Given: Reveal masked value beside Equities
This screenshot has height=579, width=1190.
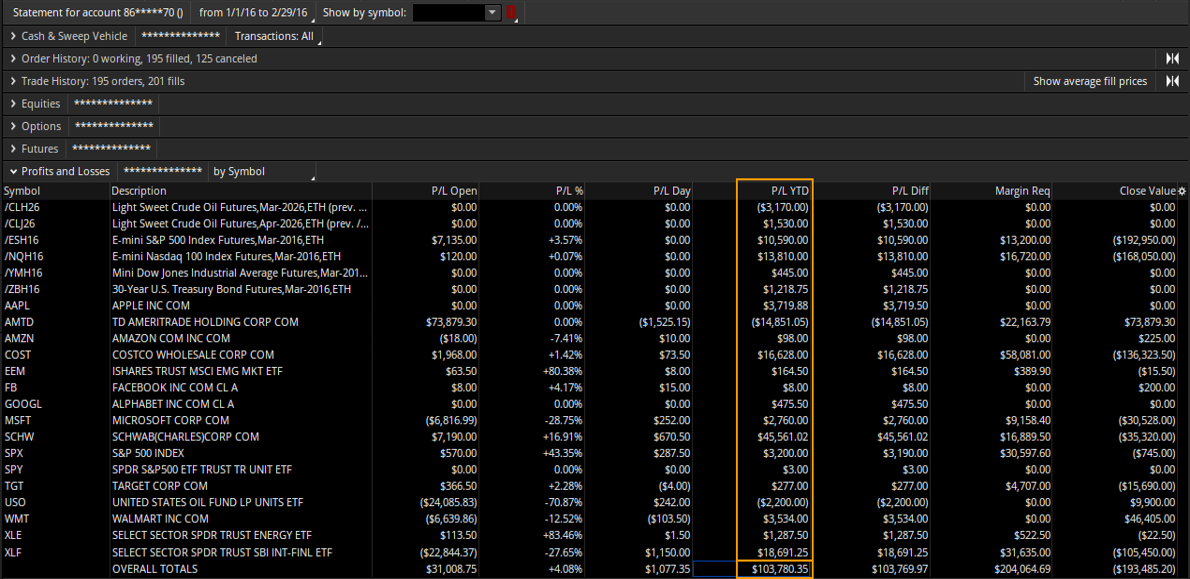Looking at the screenshot, I should [112, 104].
